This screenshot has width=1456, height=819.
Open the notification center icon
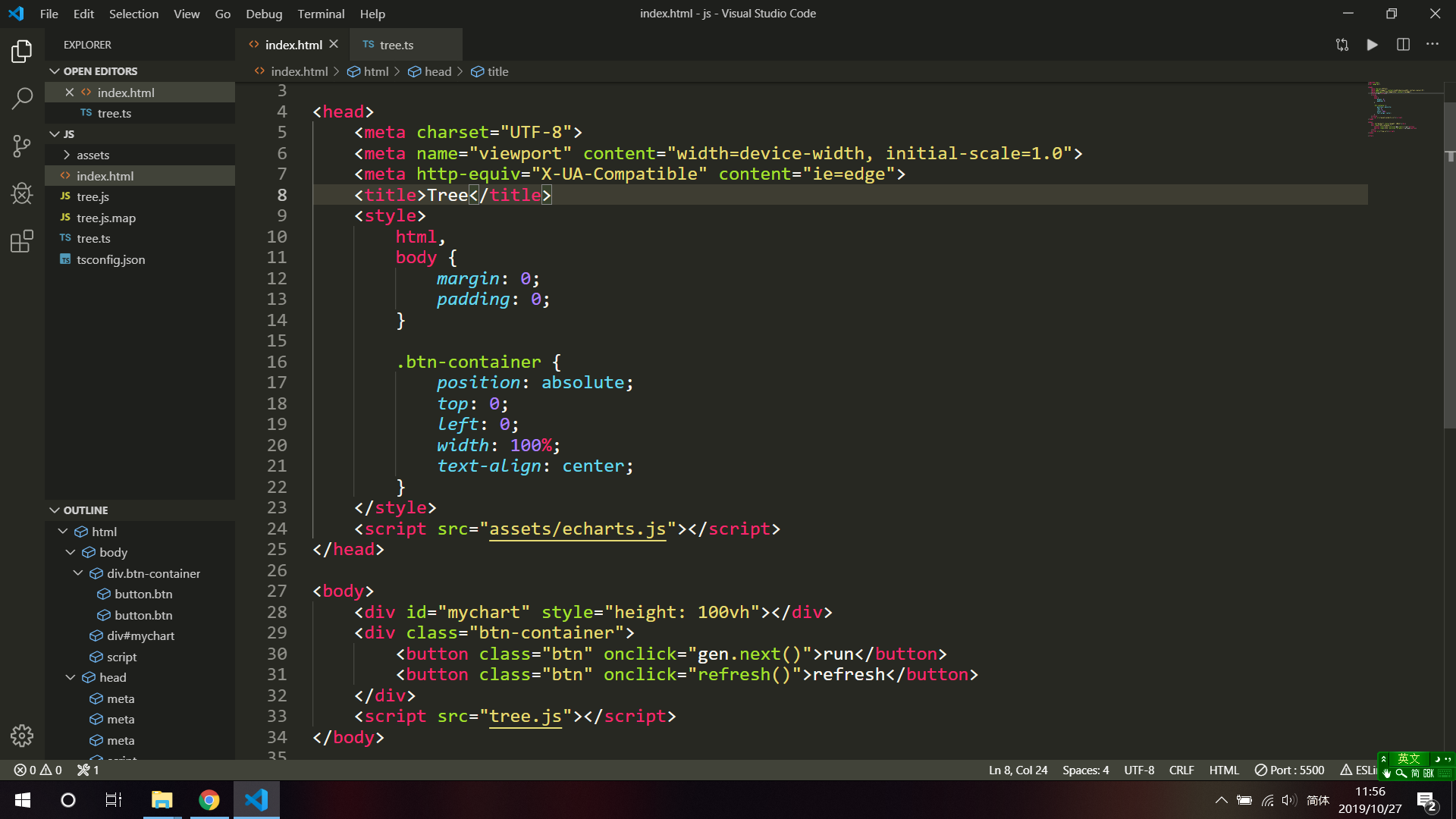tap(1427, 801)
